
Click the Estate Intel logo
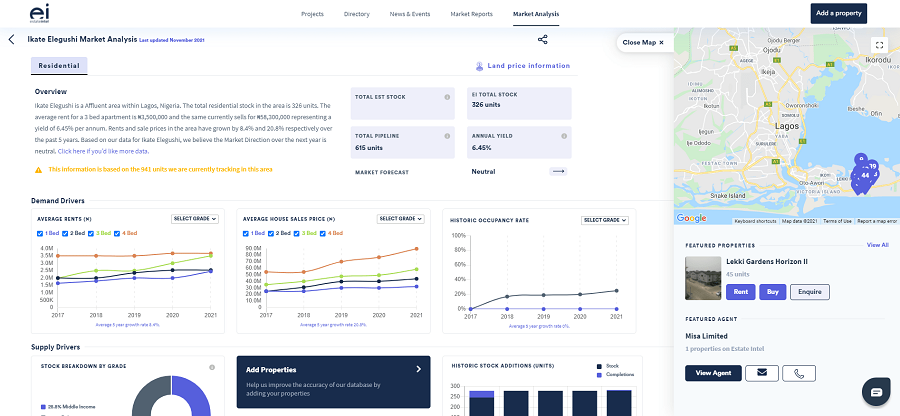pyautogui.click(x=40, y=13)
